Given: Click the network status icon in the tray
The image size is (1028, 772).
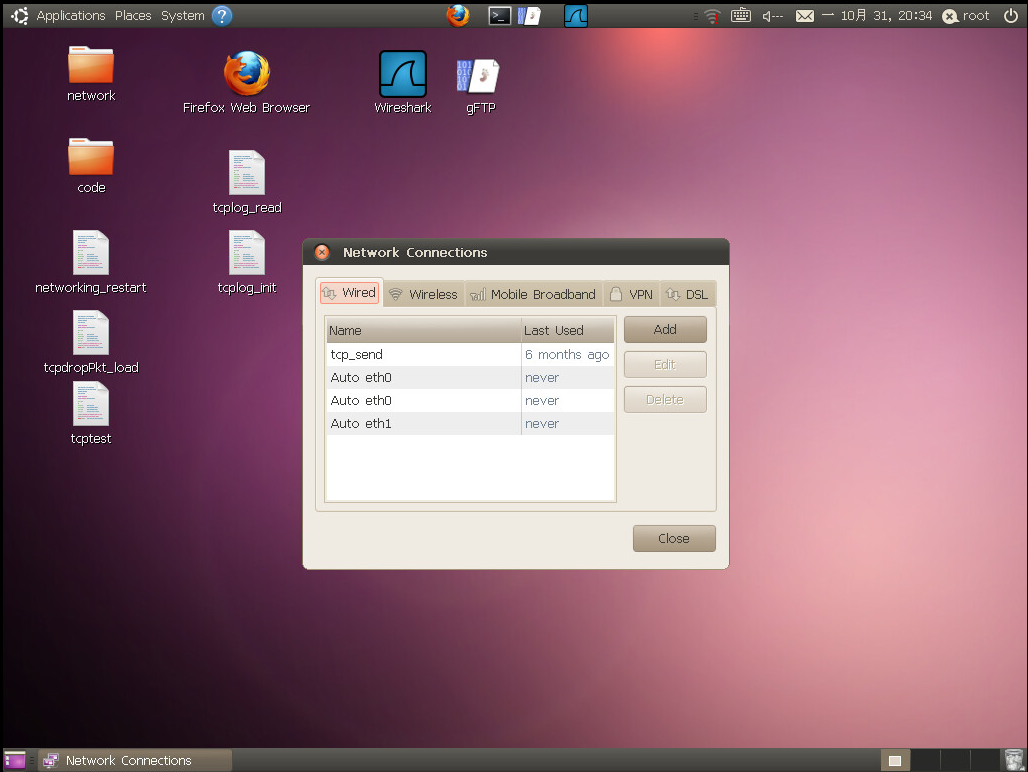Looking at the screenshot, I should (x=712, y=16).
